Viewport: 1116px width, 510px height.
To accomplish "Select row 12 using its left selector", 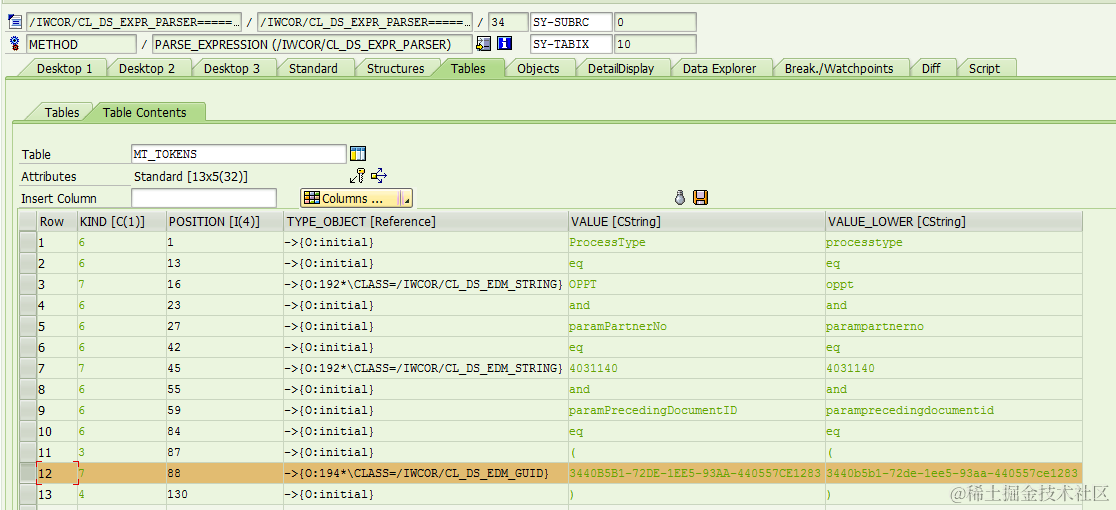I will [x=27, y=473].
